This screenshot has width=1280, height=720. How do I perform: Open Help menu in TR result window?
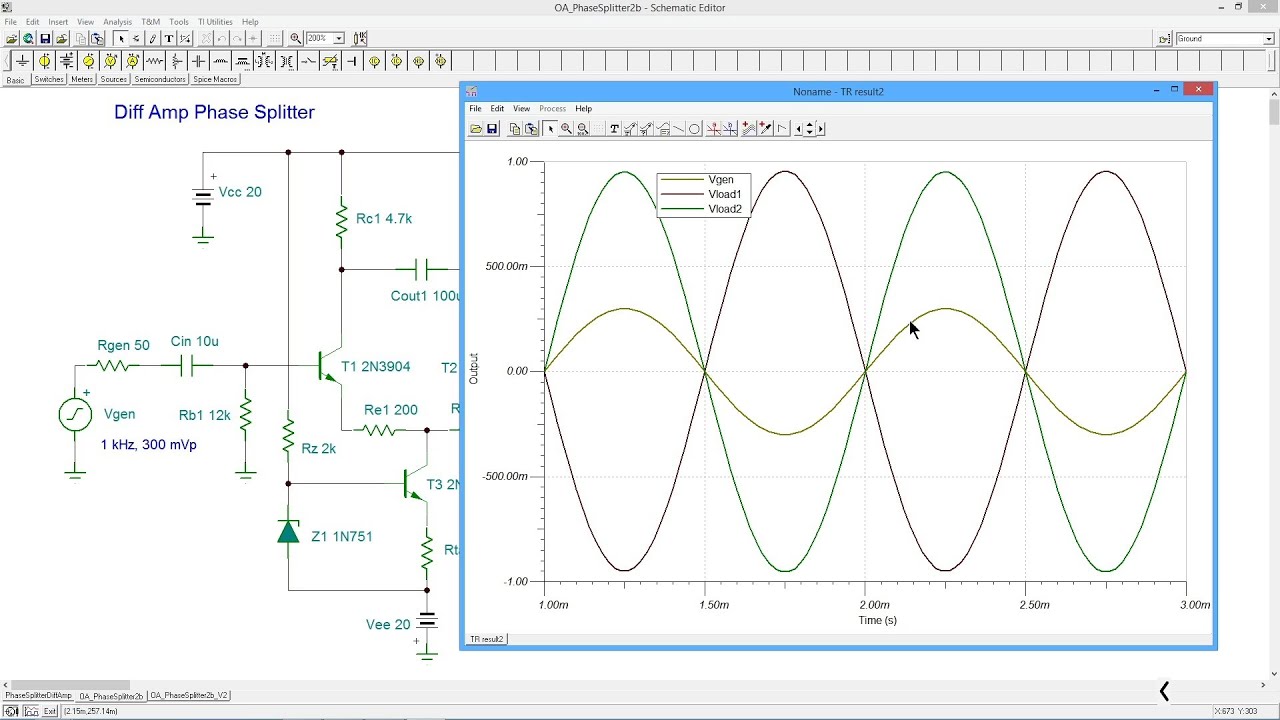pos(583,108)
